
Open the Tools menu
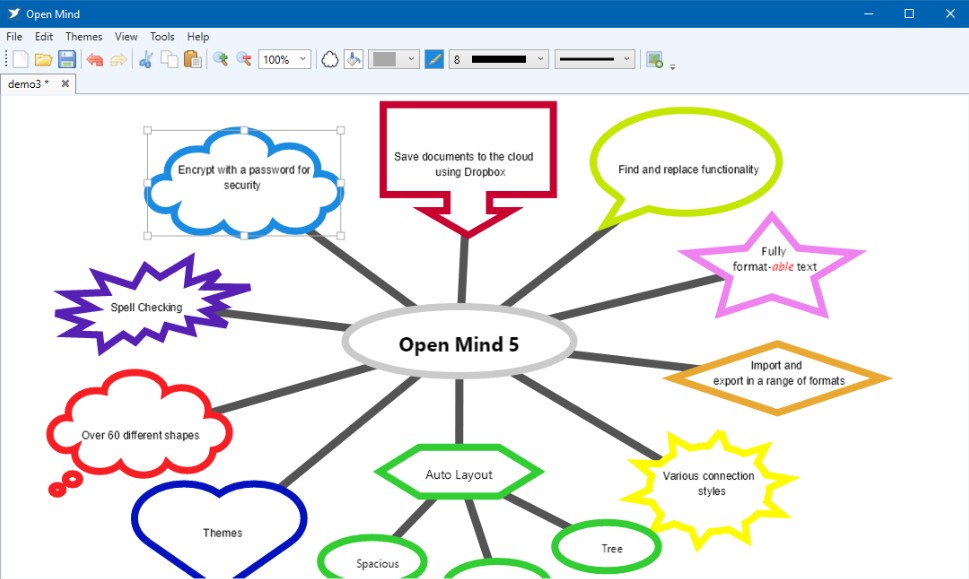(x=162, y=36)
